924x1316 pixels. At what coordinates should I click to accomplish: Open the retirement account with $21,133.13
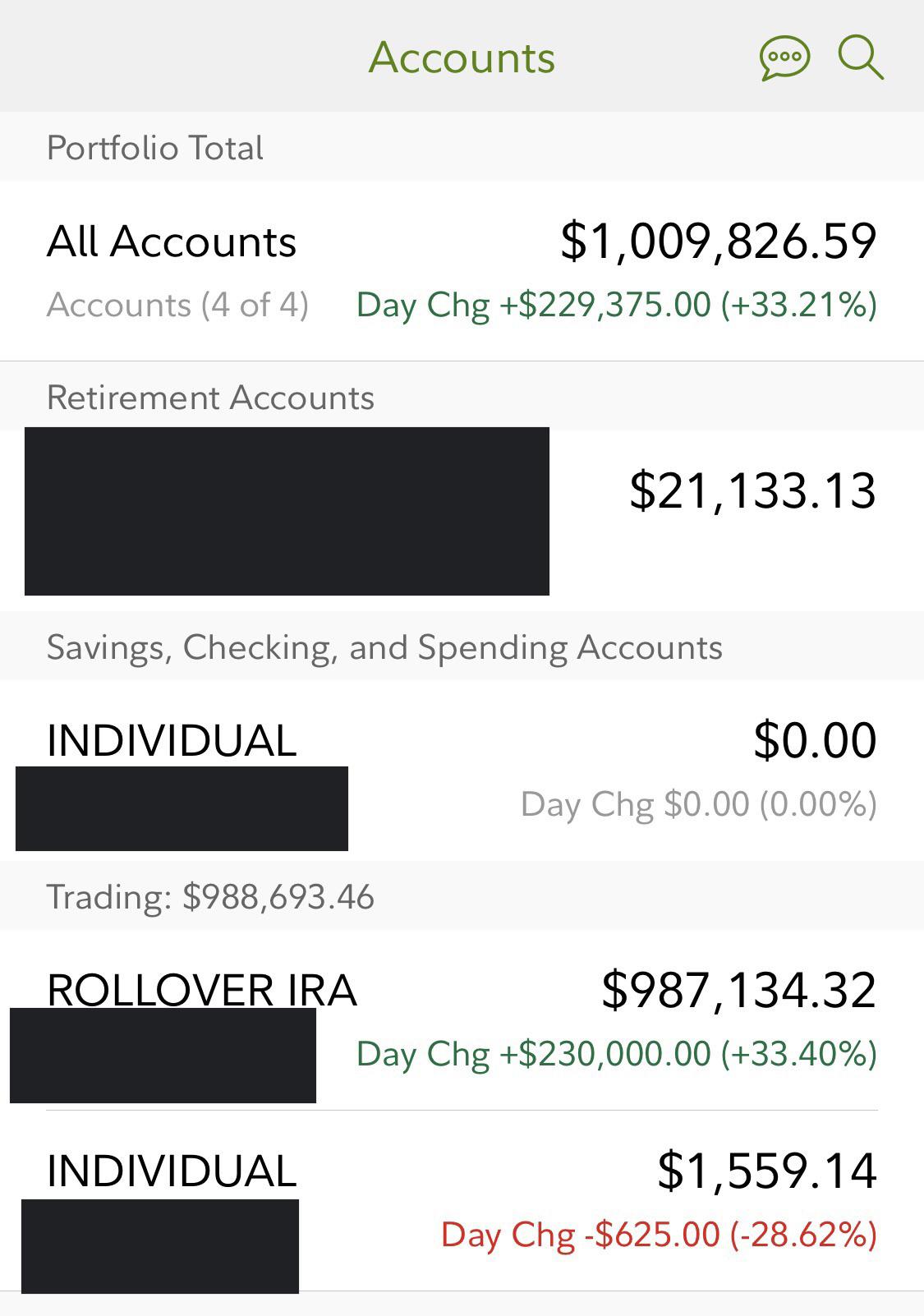tap(752, 490)
